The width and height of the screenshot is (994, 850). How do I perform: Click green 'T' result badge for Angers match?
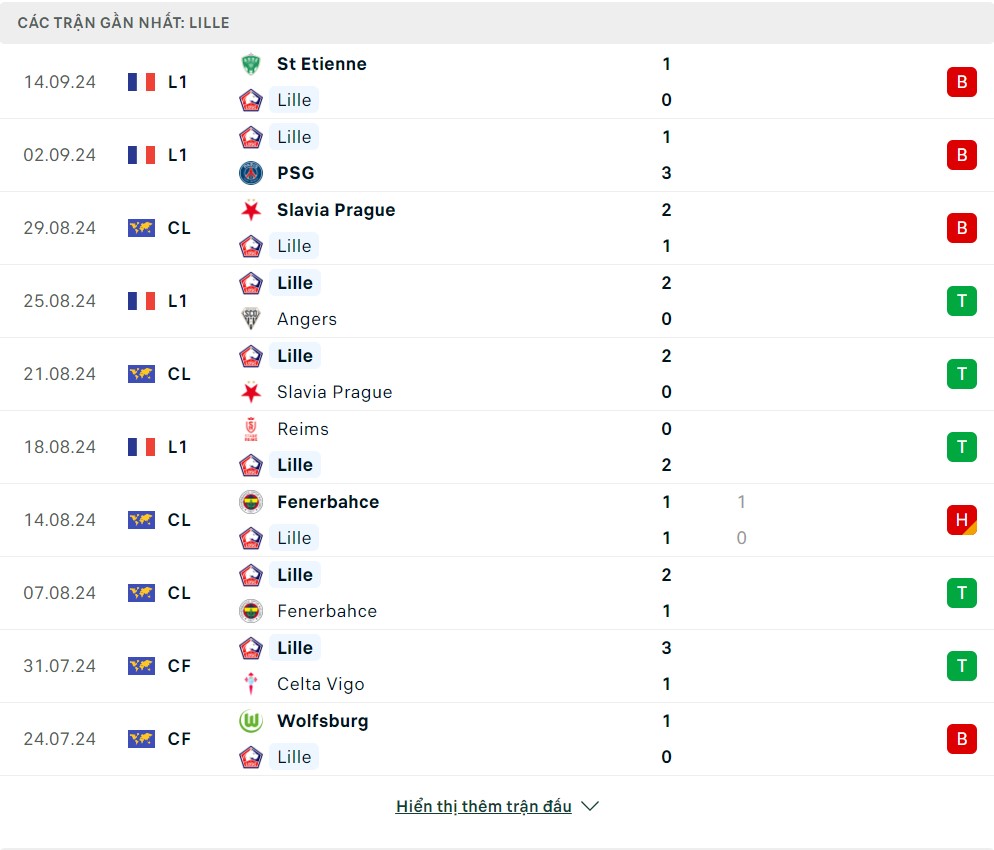[961, 301]
